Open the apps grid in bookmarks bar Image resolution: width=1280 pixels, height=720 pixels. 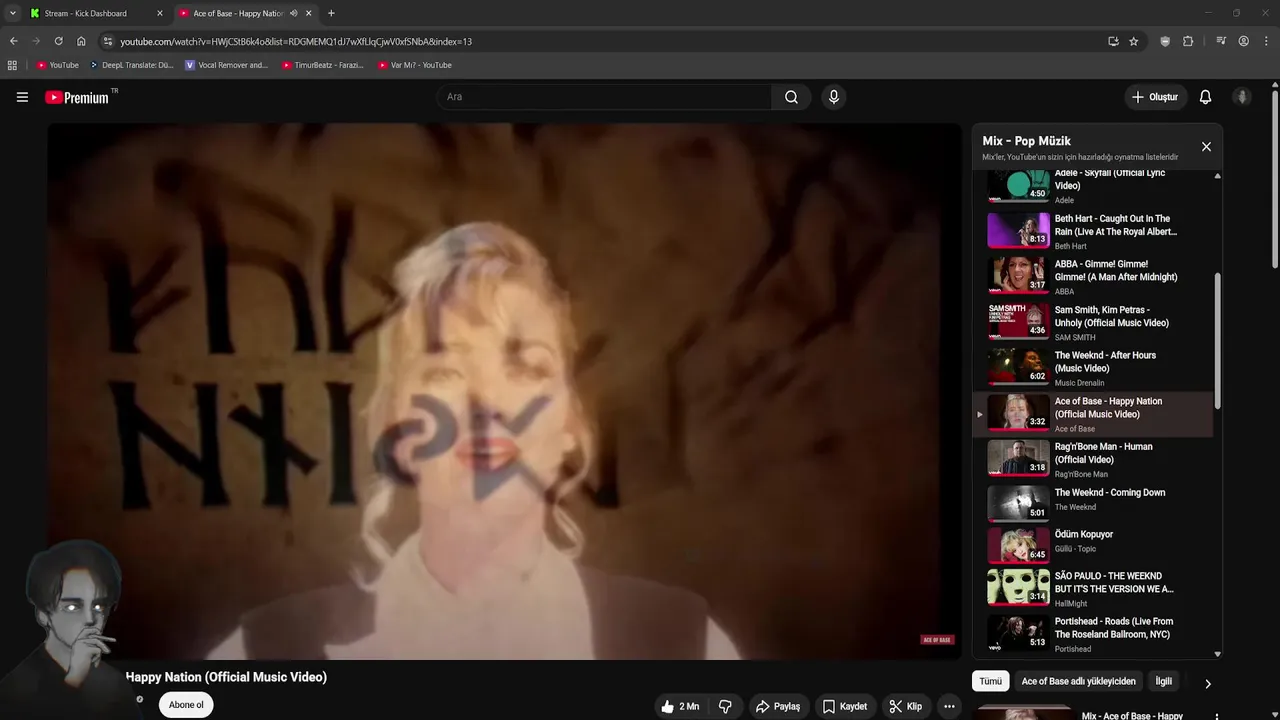[x=12, y=65]
